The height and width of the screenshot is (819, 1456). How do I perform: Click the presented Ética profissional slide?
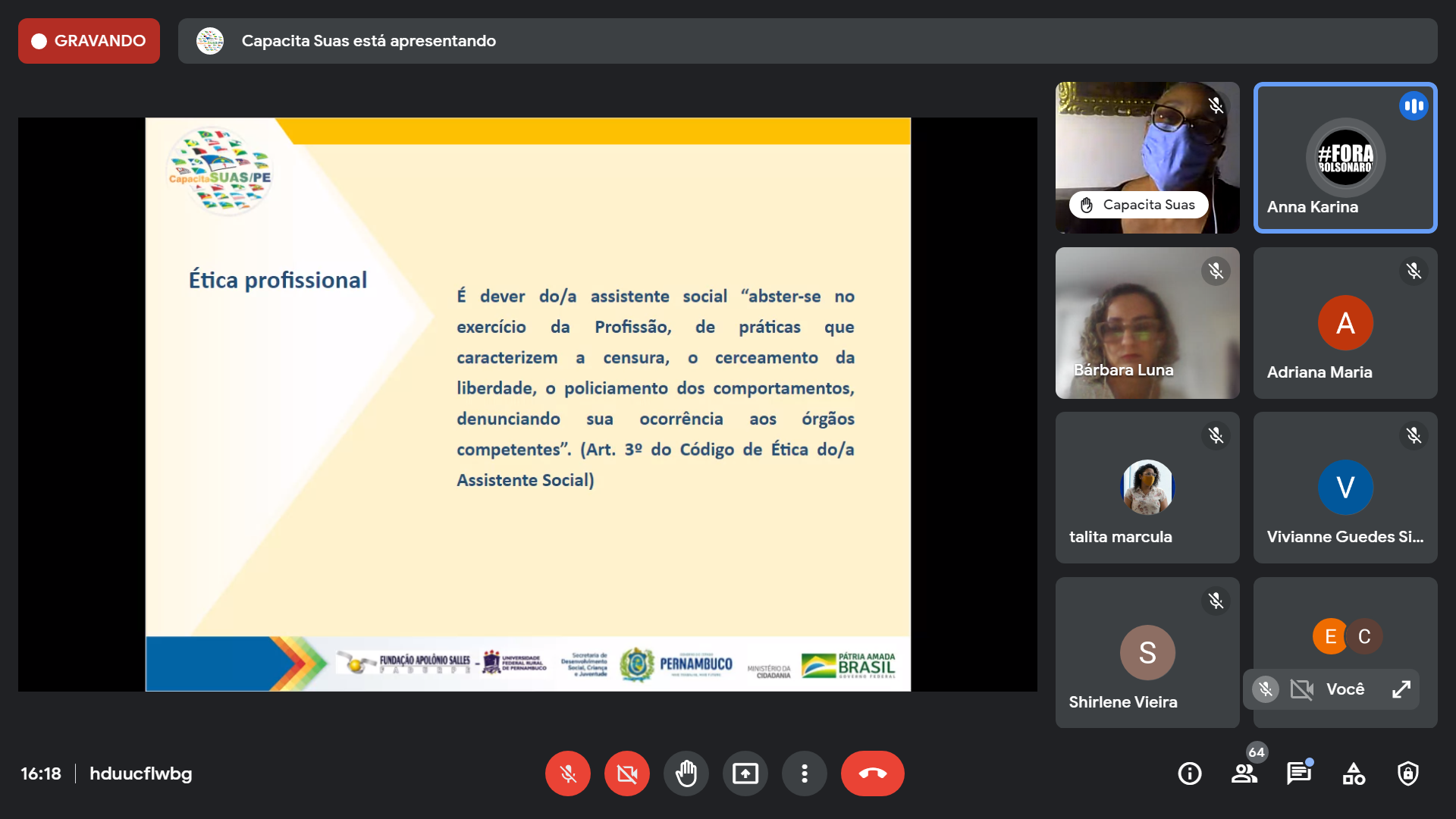tap(528, 403)
